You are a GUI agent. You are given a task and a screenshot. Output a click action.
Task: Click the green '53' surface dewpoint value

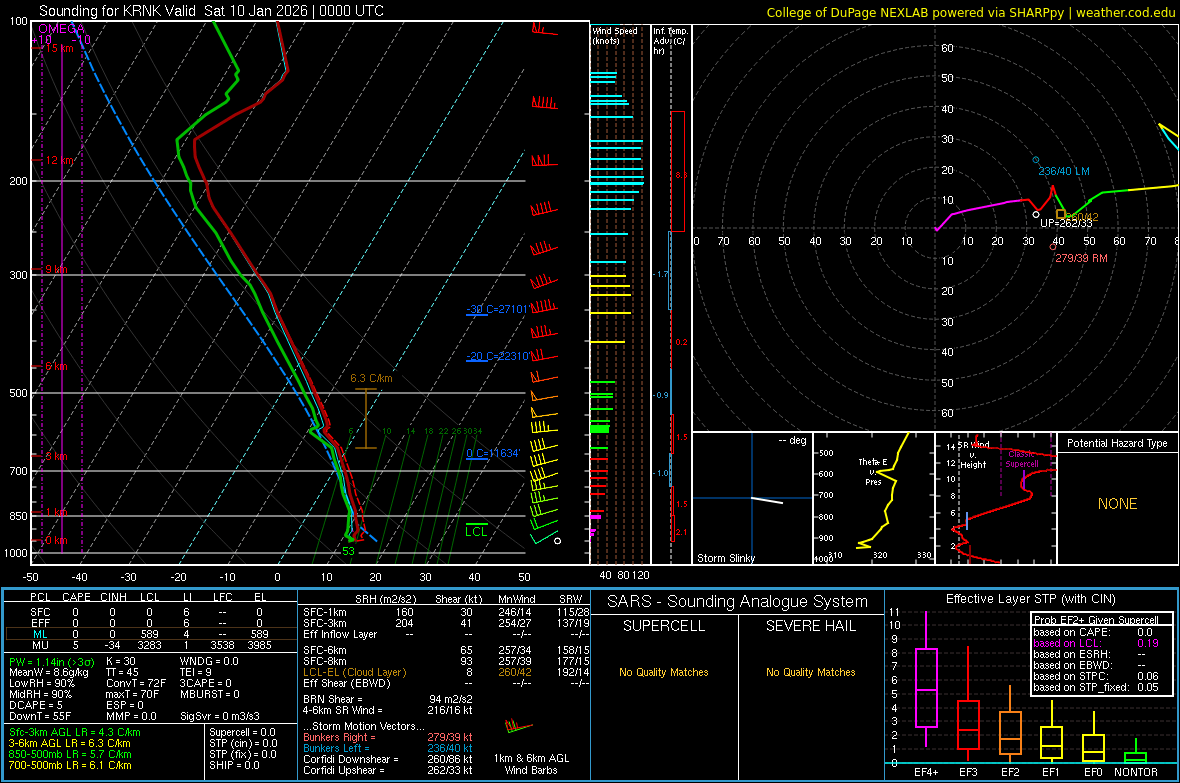tap(348, 551)
